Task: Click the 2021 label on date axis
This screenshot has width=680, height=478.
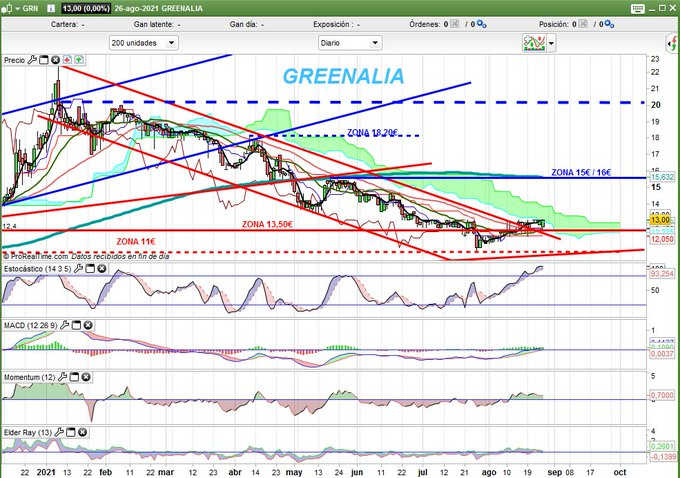Action: tap(46, 472)
